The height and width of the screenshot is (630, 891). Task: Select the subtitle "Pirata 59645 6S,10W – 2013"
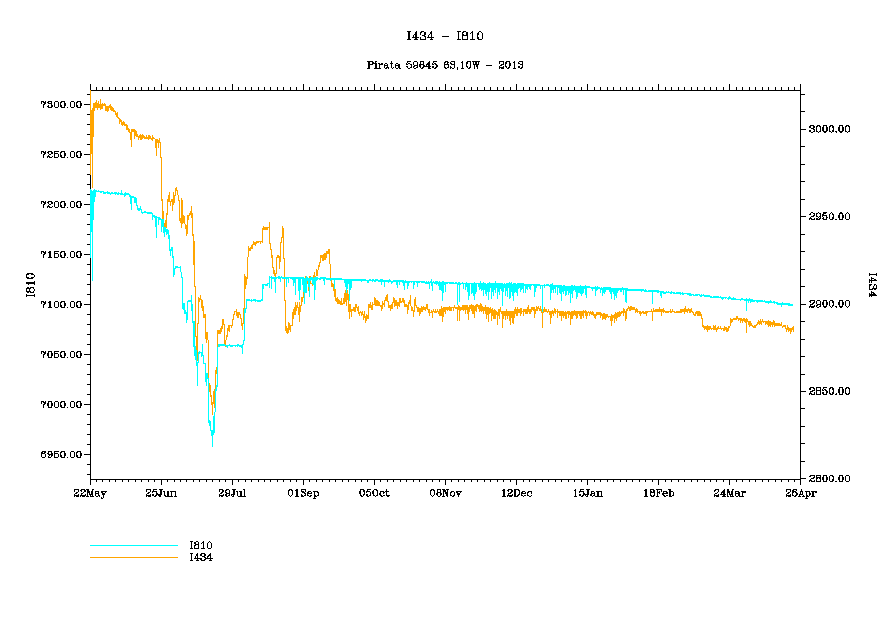click(445, 65)
